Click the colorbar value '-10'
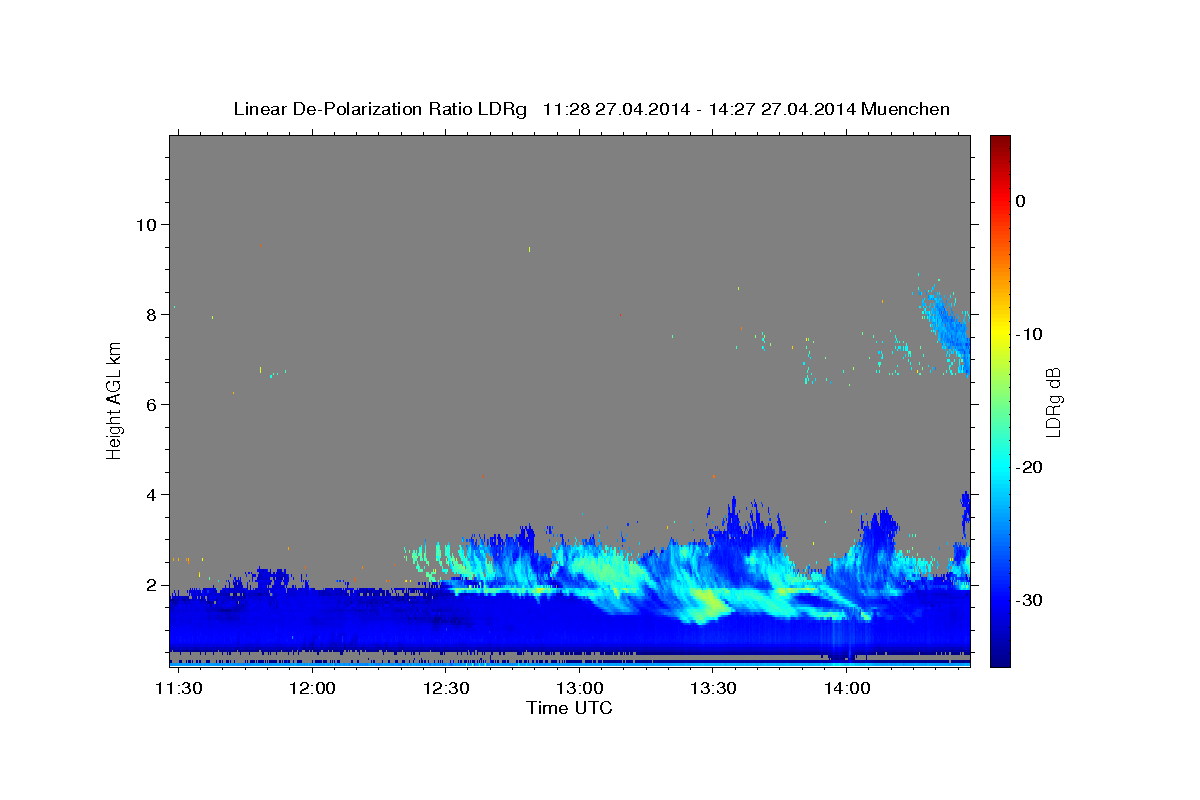This screenshot has width=1200, height=800. [x=1029, y=334]
